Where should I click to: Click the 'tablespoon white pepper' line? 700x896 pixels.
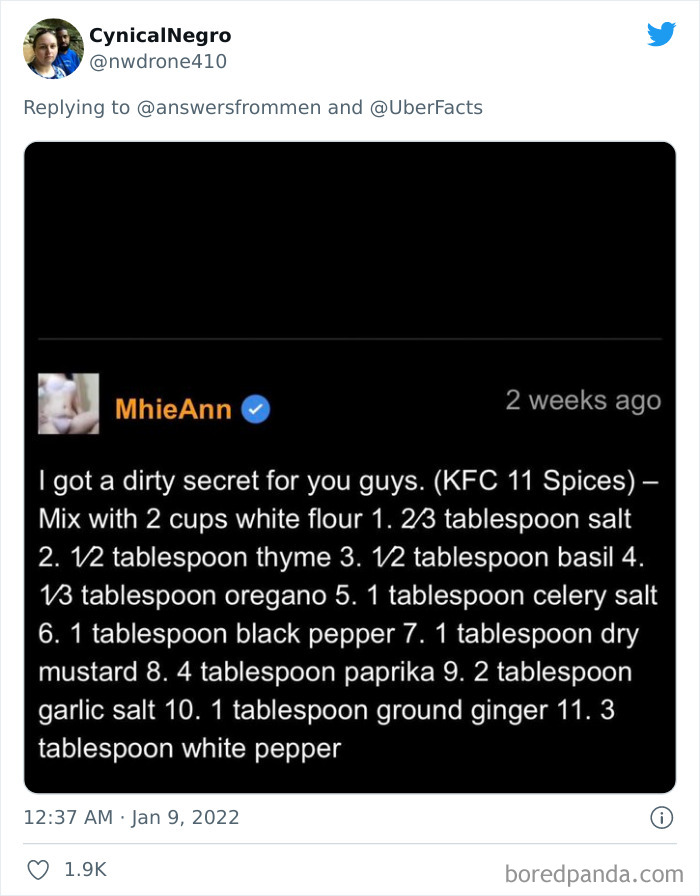[x=190, y=749]
